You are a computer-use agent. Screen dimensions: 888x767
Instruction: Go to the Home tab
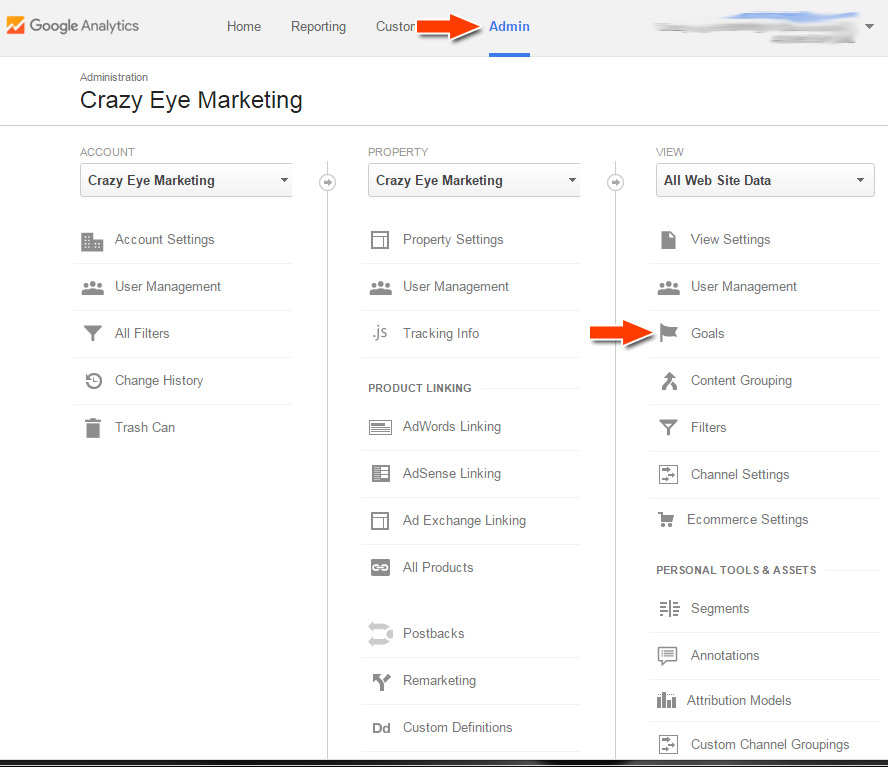[244, 26]
